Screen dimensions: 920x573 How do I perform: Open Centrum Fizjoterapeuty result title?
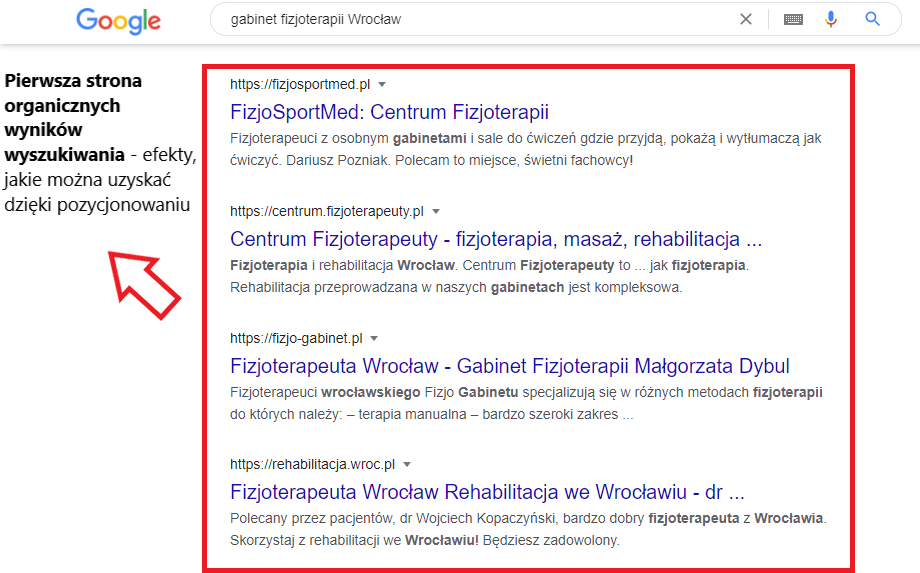pyautogui.click(x=496, y=239)
